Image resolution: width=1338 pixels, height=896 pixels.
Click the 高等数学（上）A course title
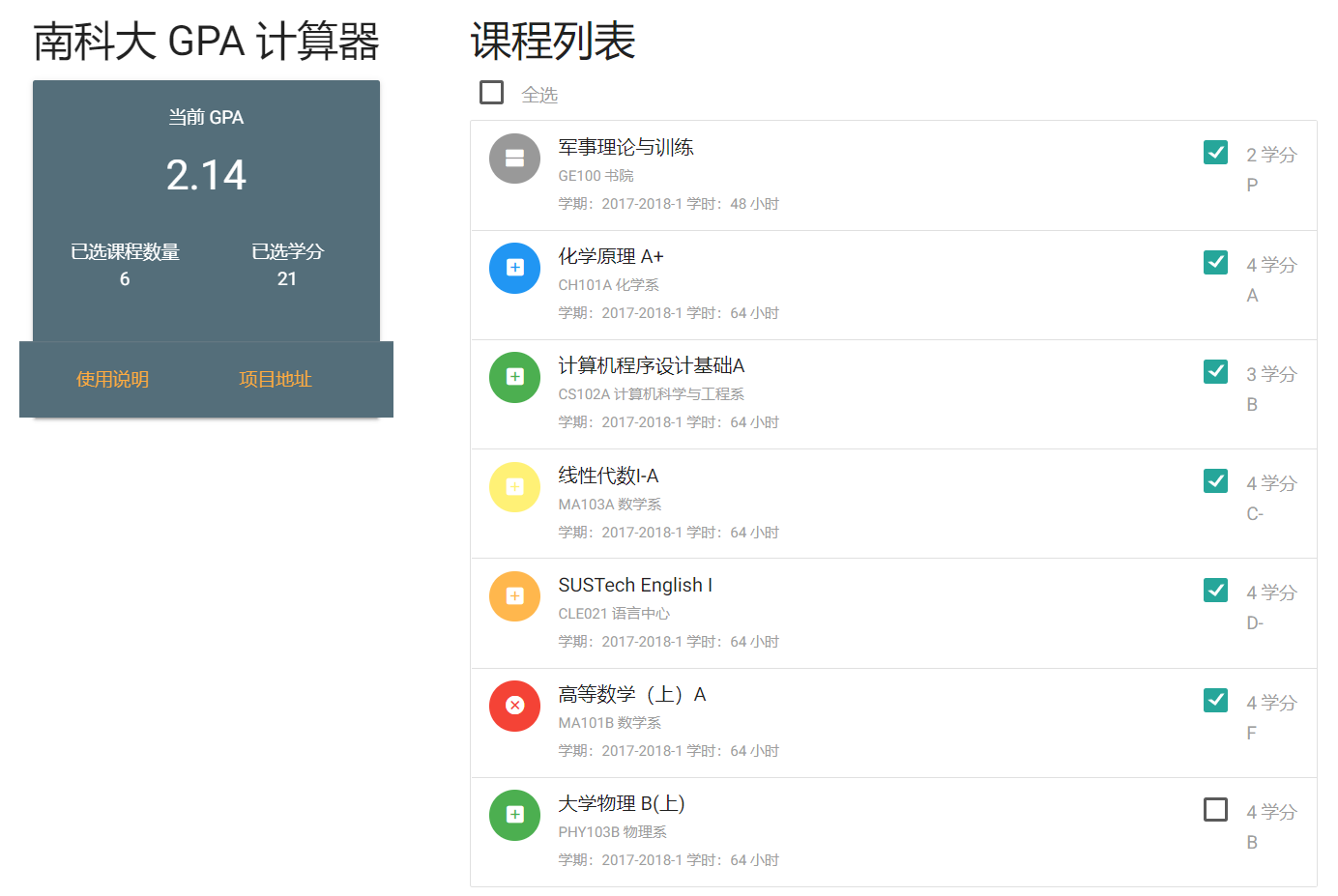point(632,694)
